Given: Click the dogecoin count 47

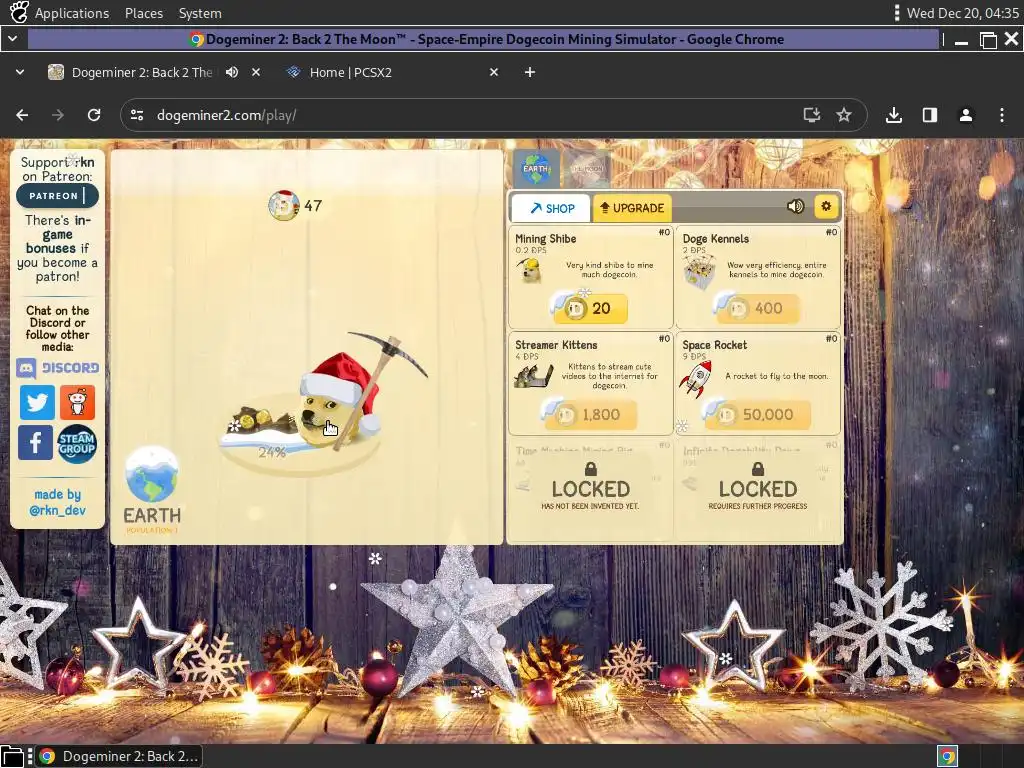Looking at the screenshot, I should click(x=313, y=206).
